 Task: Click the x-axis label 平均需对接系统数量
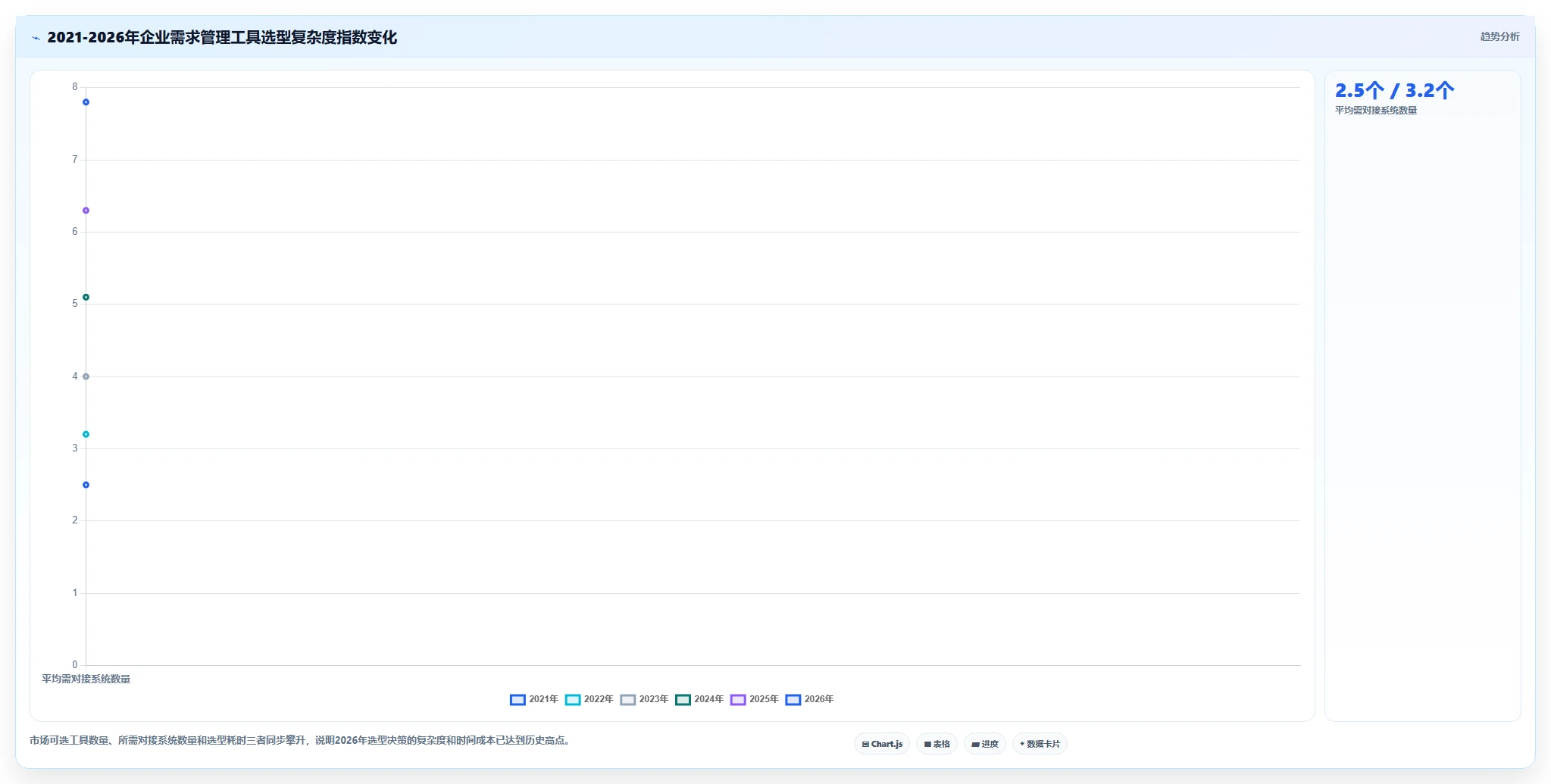(x=86, y=679)
